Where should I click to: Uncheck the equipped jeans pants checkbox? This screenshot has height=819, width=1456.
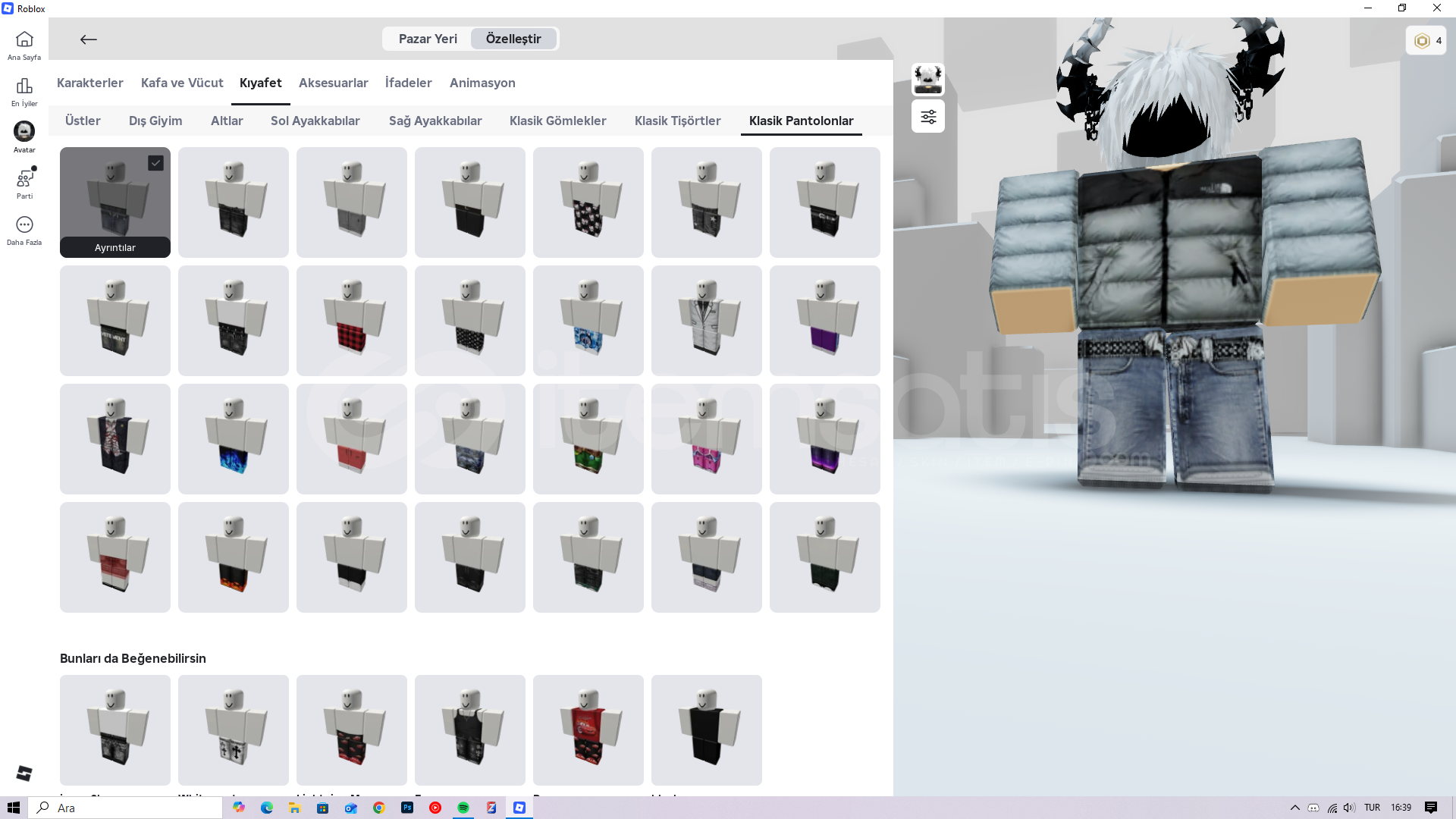(x=155, y=162)
